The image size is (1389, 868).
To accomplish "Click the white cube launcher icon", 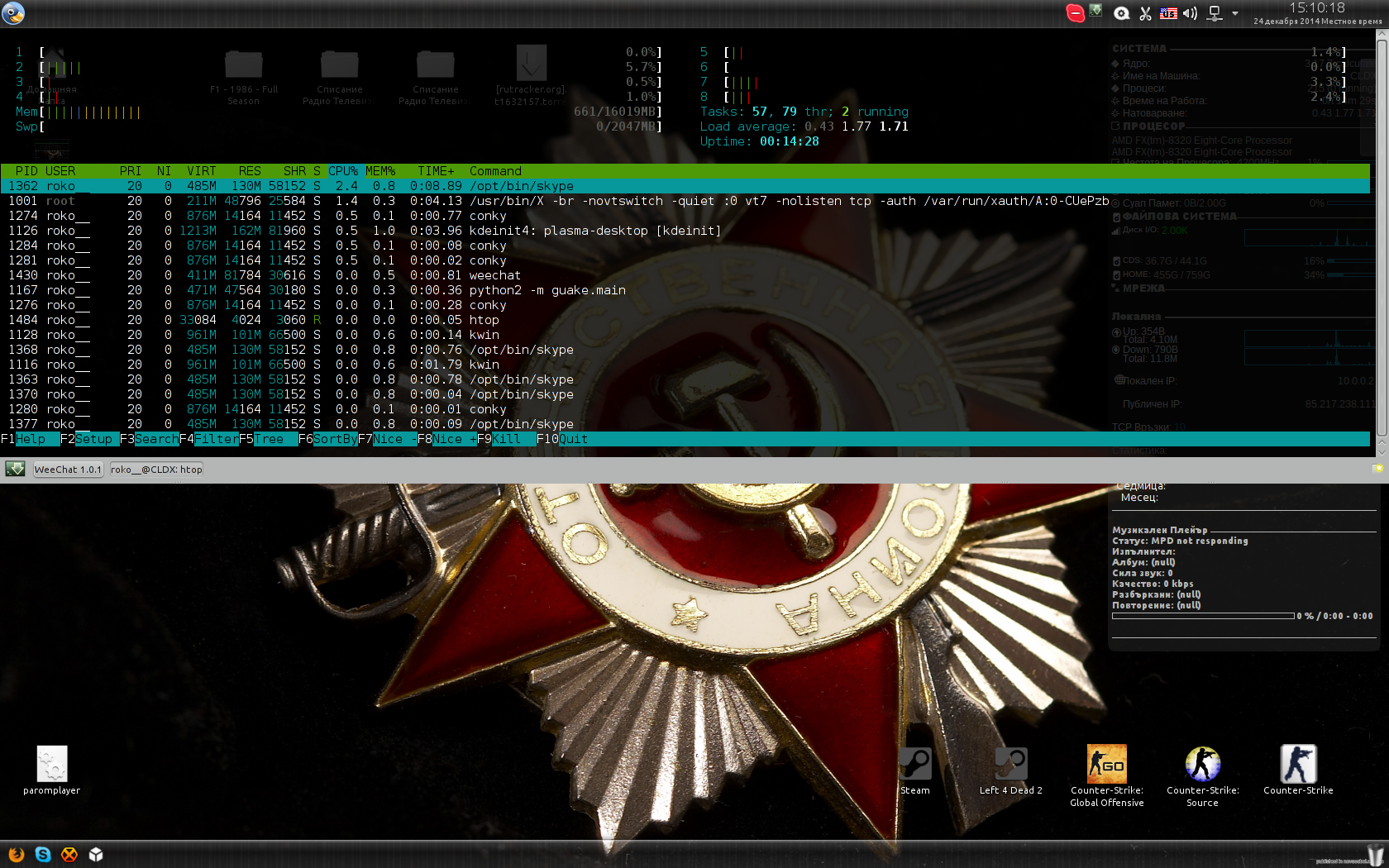I will tap(96, 854).
